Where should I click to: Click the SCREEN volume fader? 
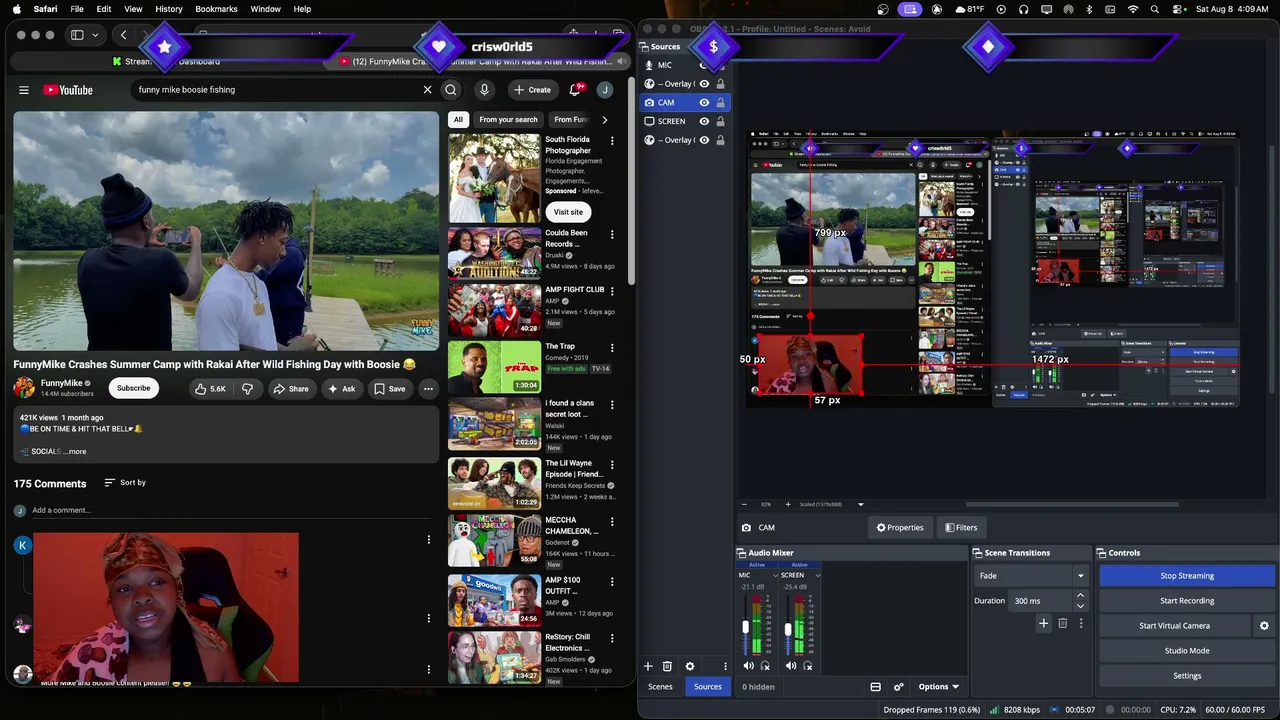click(788, 628)
